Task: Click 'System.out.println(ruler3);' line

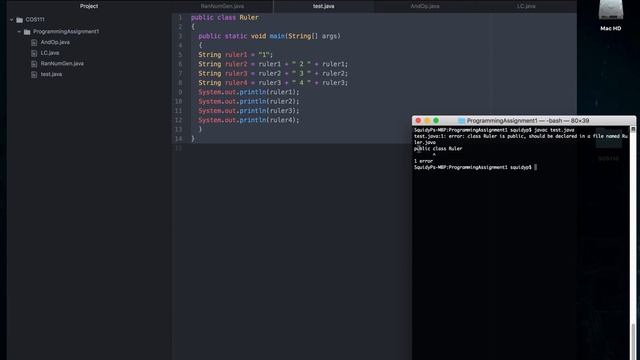Action: (249, 111)
